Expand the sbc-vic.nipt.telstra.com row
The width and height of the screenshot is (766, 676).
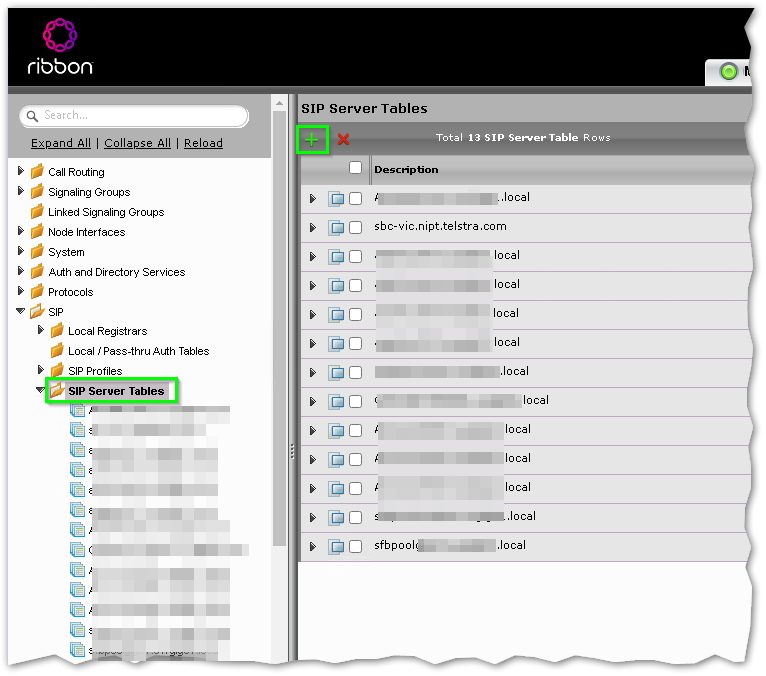pyautogui.click(x=313, y=228)
